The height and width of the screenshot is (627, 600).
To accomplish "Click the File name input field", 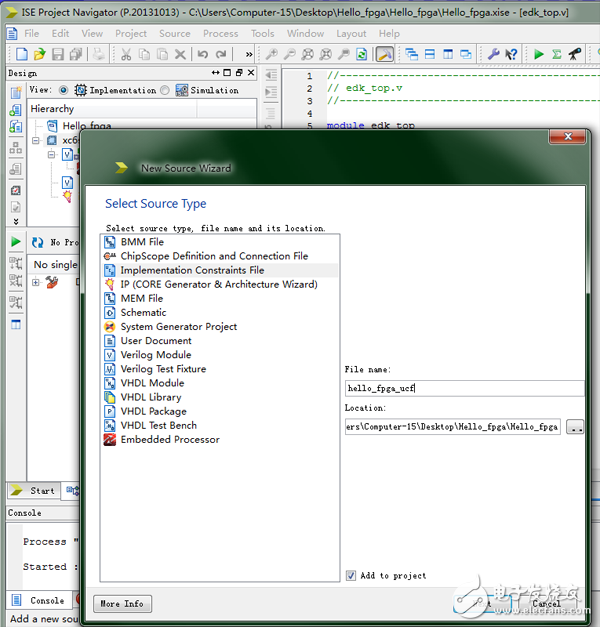I will coord(464,388).
